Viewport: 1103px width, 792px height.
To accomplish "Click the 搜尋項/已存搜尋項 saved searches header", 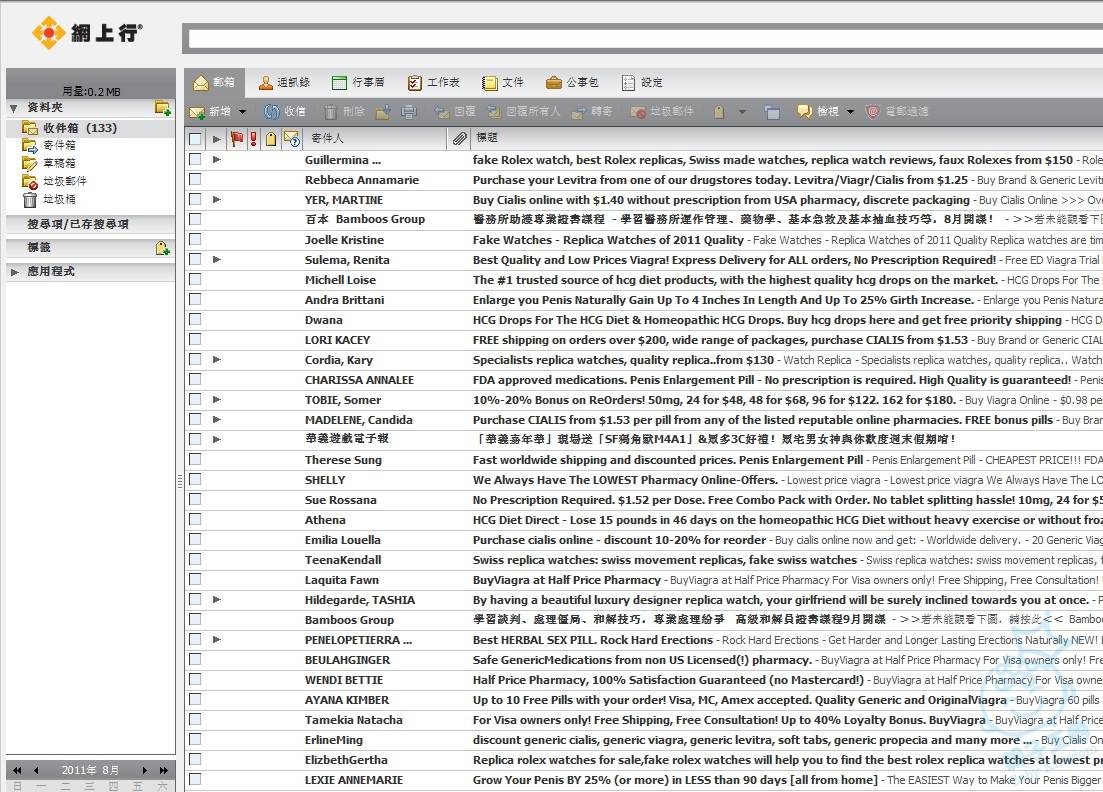I will pyautogui.click(x=78, y=224).
